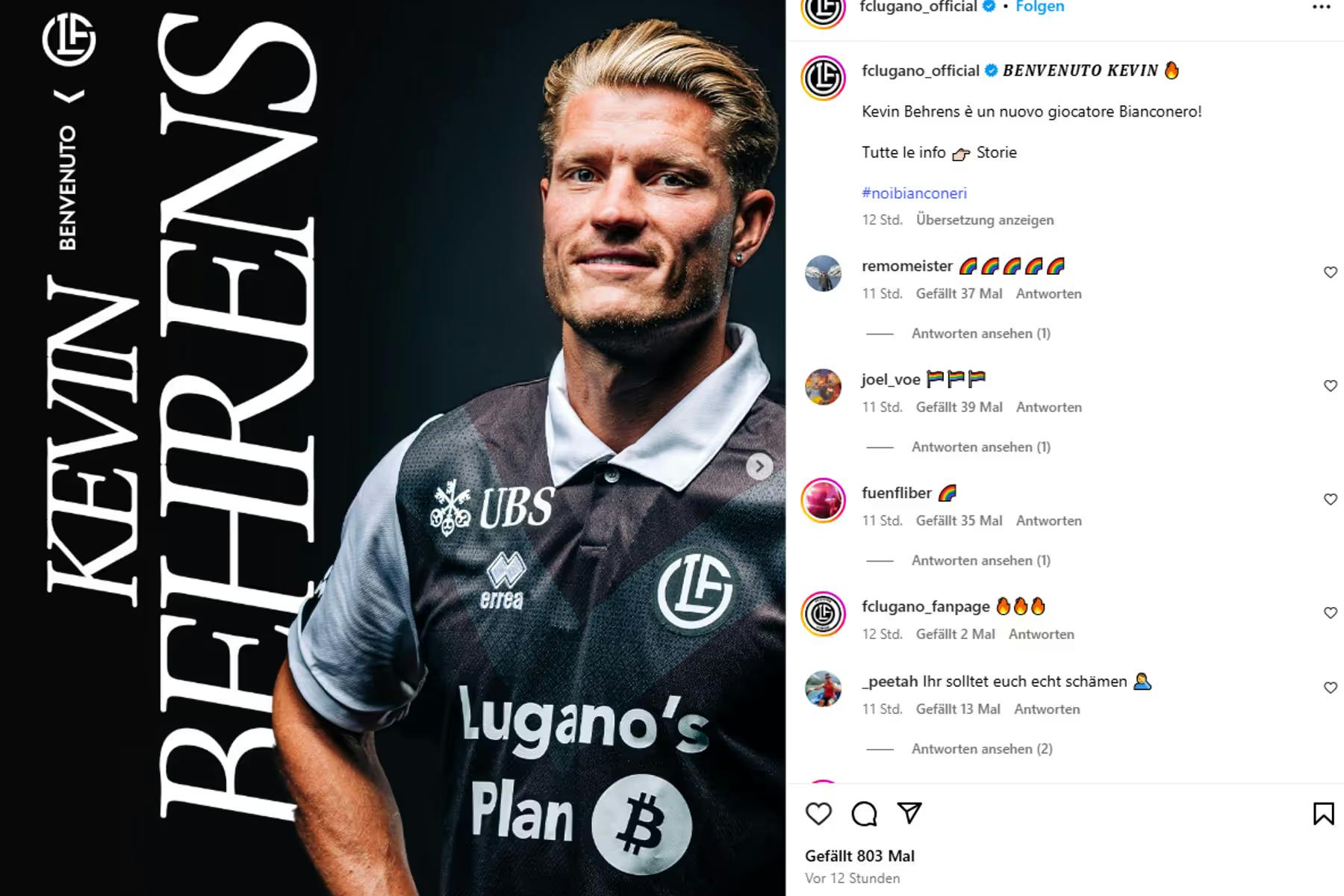Open fclugano_fanpage profile avatar
This screenshot has height=896, width=1344.
pos(823,614)
